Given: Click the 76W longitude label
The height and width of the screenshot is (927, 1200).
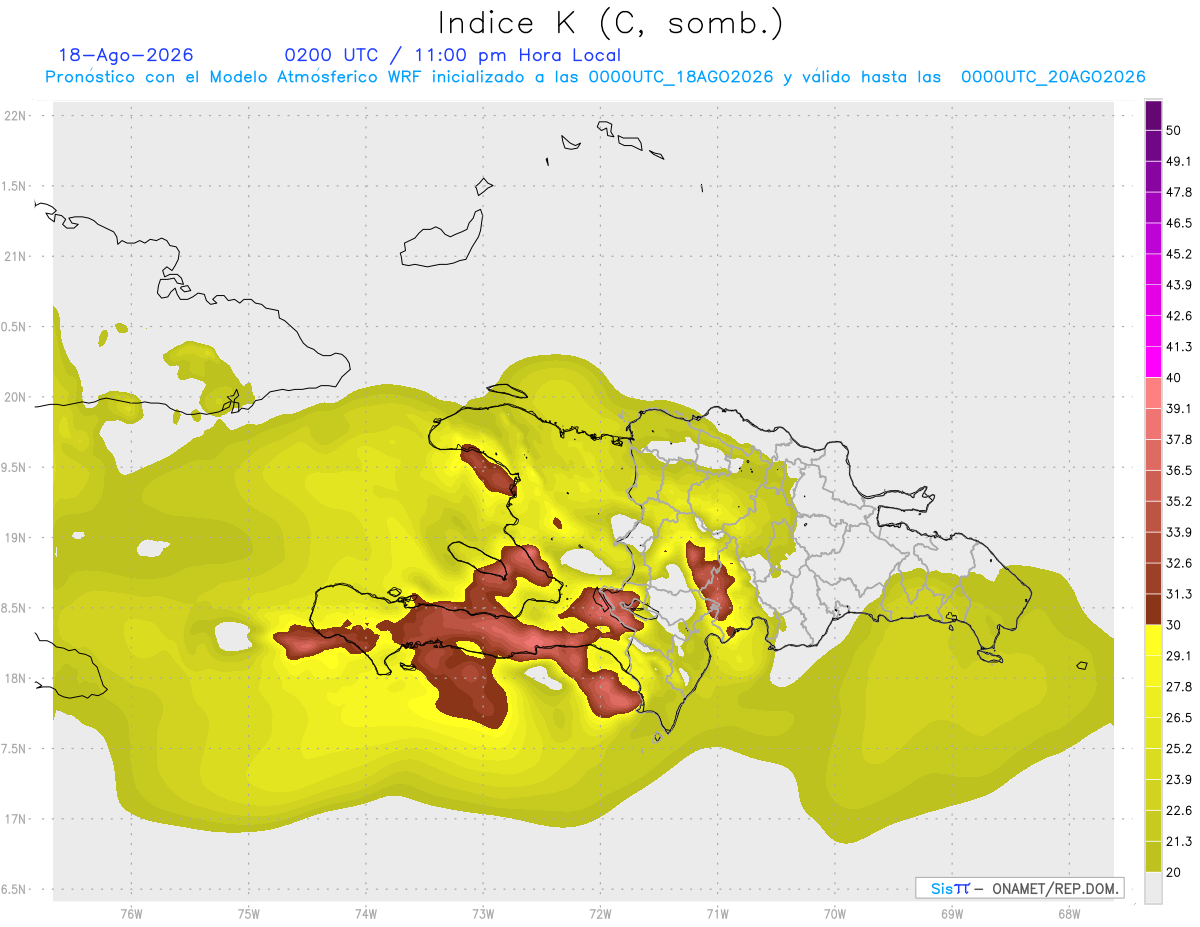Looking at the screenshot, I should coord(131,914).
